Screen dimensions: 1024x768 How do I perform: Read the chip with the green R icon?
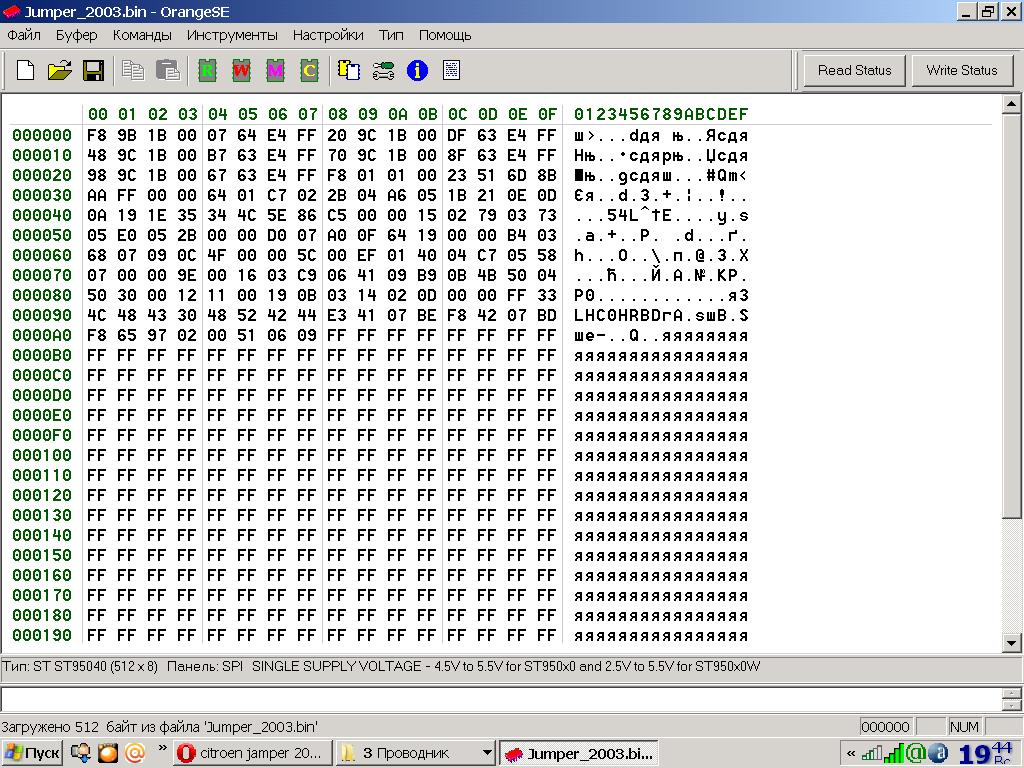(x=207, y=70)
